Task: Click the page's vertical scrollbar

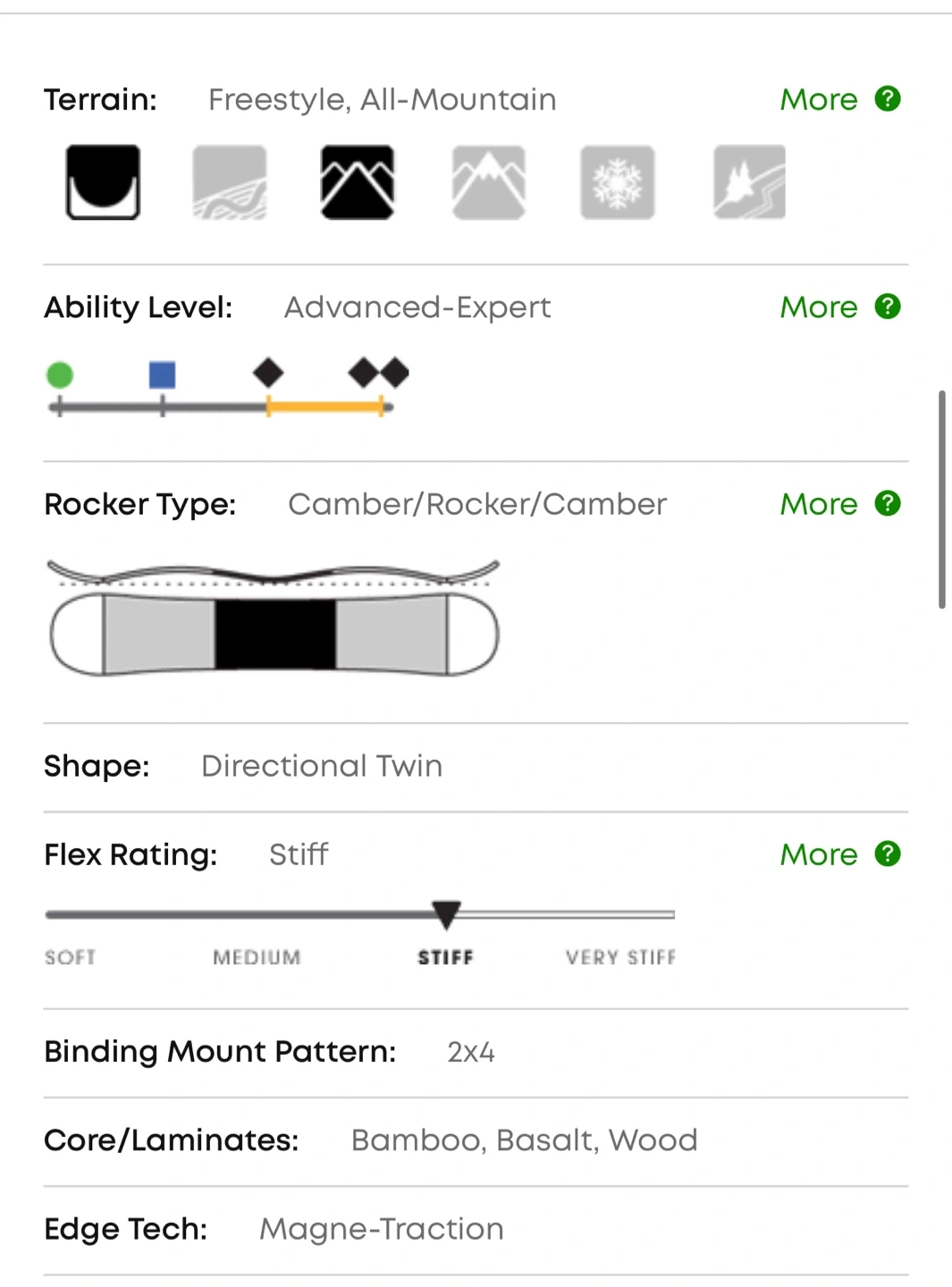Action: [941, 499]
